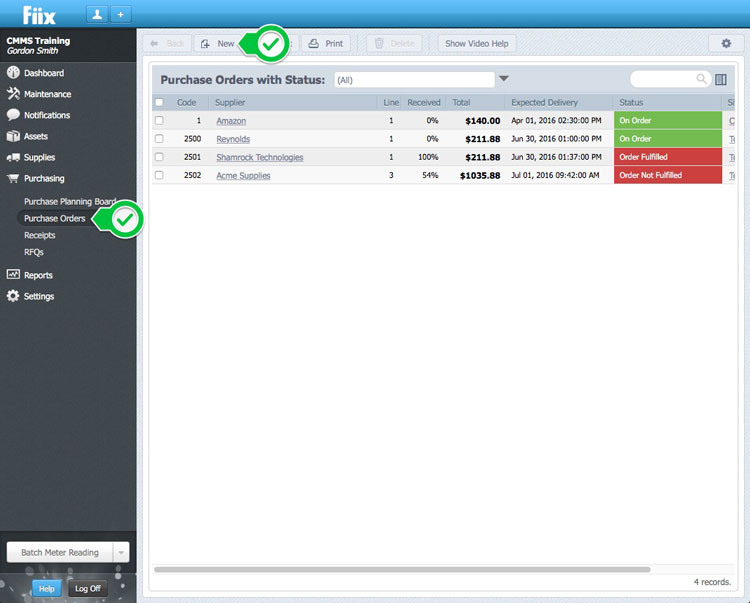
Task: Open Supplies menu item
Action: pyautogui.click(x=39, y=157)
